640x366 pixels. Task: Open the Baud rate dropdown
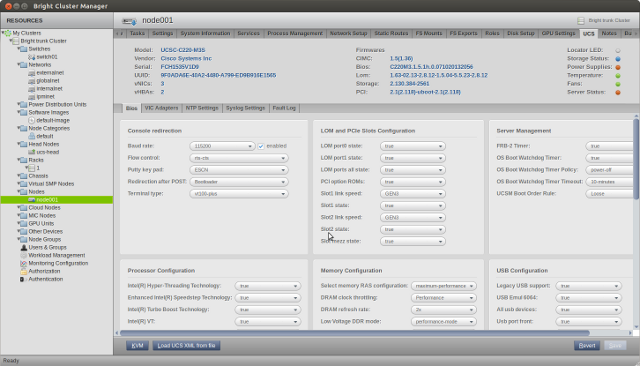tap(222, 146)
